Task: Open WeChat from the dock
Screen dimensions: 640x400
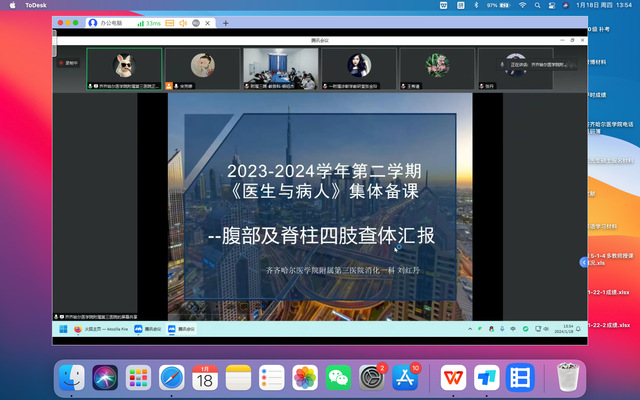Action: [339, 378]
